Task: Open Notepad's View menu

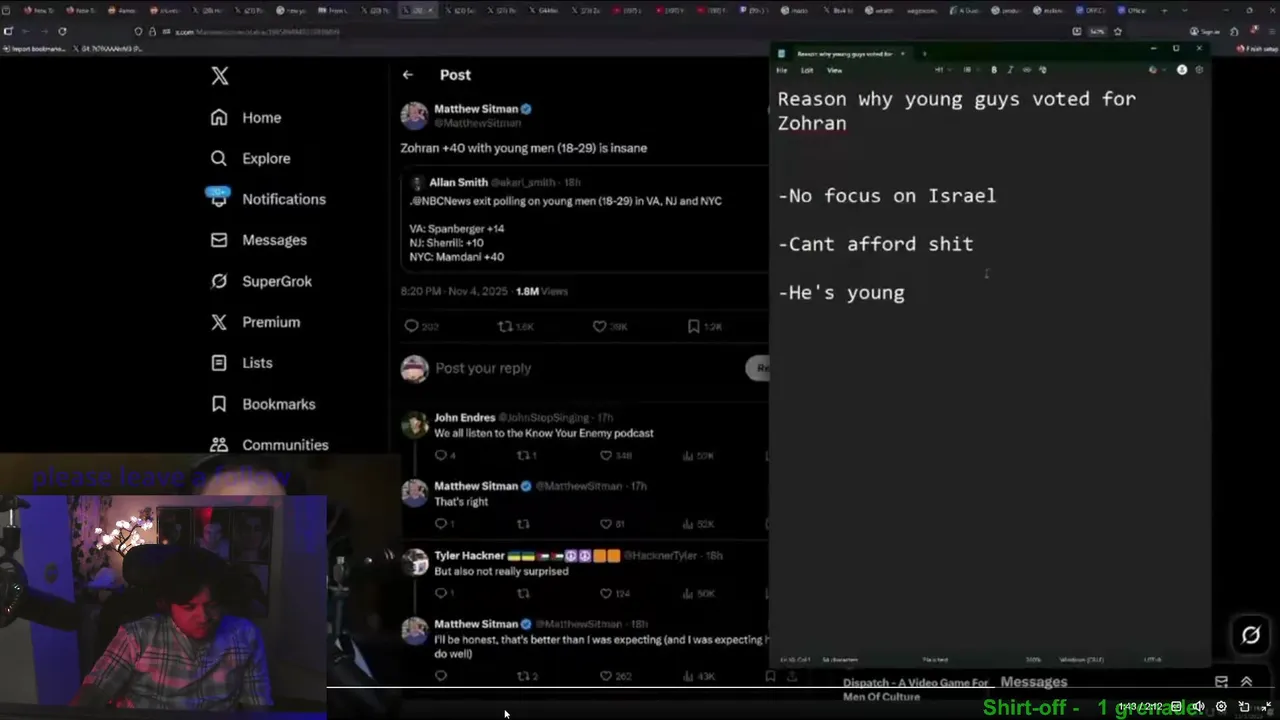Action: pos(834,70)
